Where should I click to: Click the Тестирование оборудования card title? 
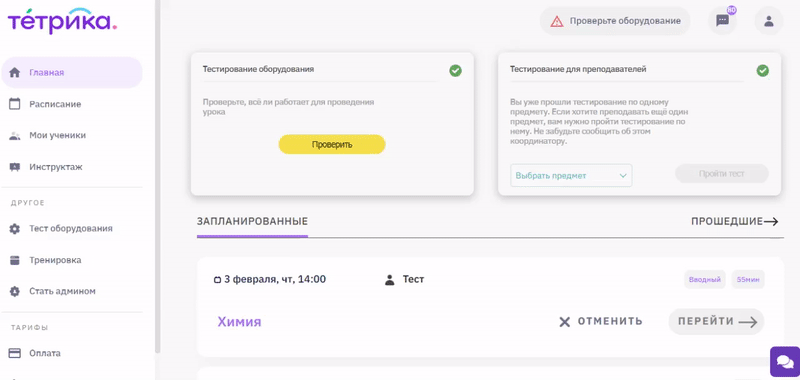pos(258,69)
